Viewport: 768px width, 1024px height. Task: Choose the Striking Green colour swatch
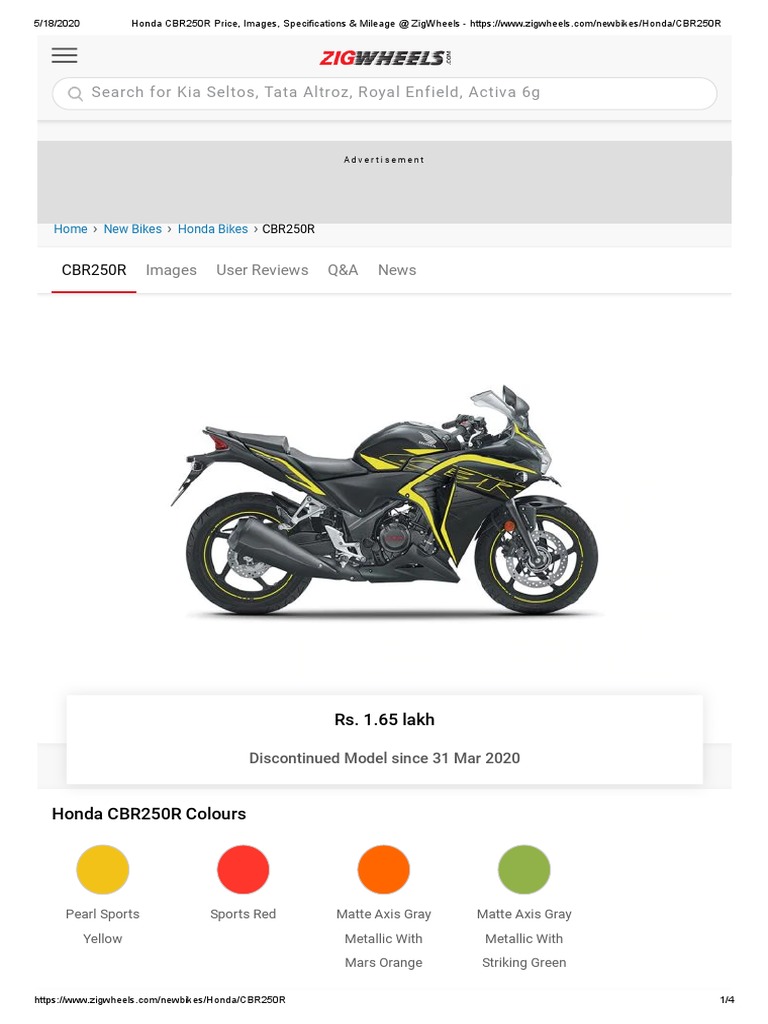tap(524, 869)
